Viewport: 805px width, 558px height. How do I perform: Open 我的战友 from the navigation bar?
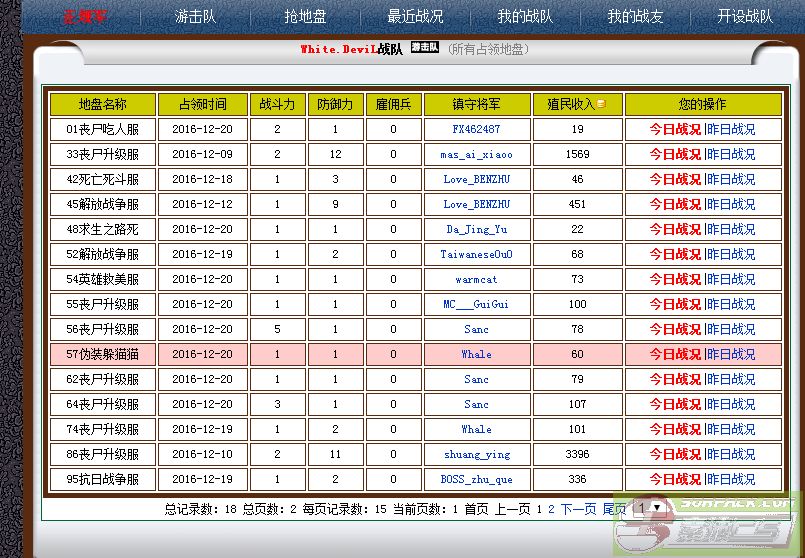point(635,16)
